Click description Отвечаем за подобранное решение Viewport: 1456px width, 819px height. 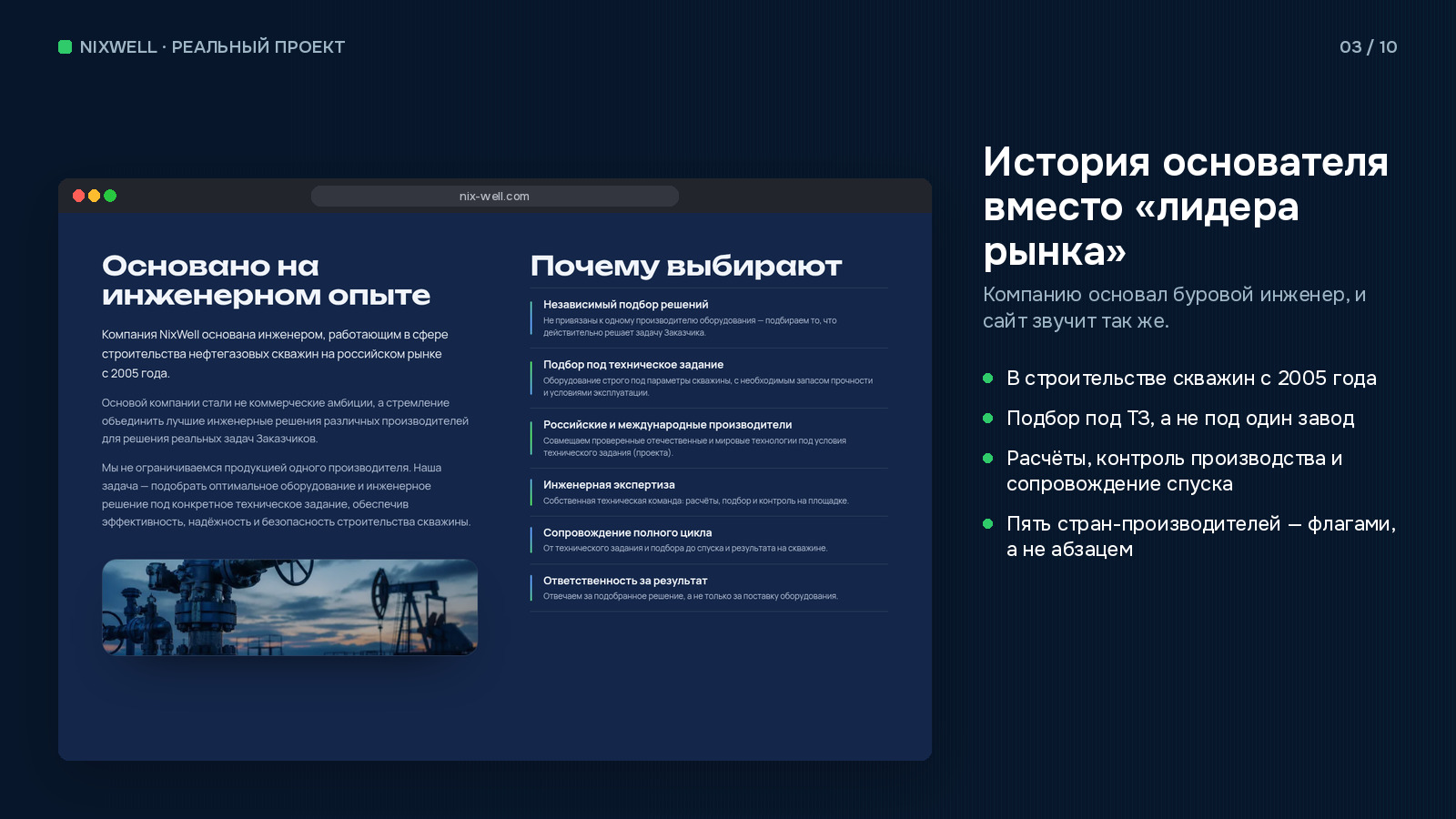point(691,596)
